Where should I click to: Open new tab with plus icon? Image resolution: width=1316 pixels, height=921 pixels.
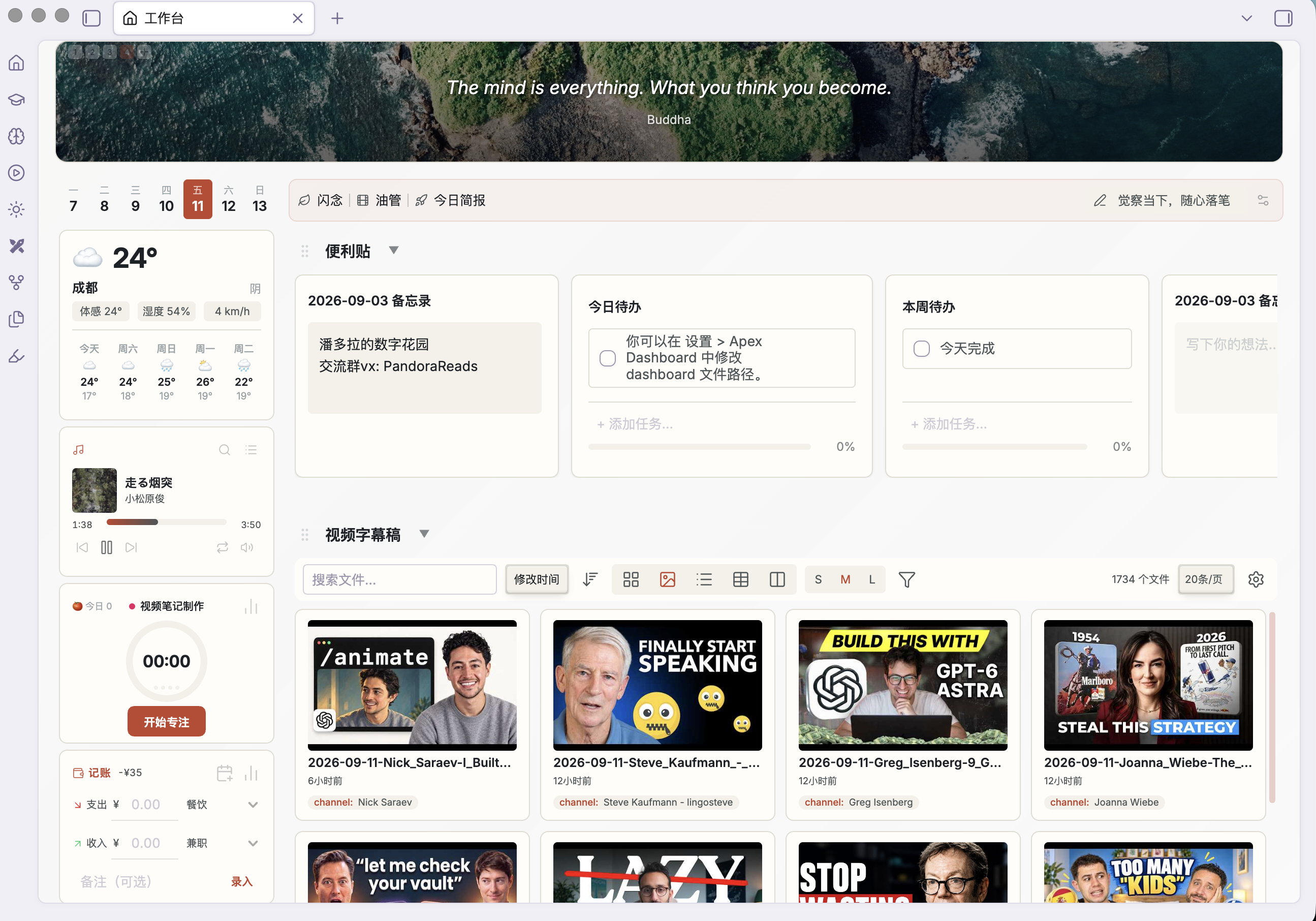coord(337,18)
